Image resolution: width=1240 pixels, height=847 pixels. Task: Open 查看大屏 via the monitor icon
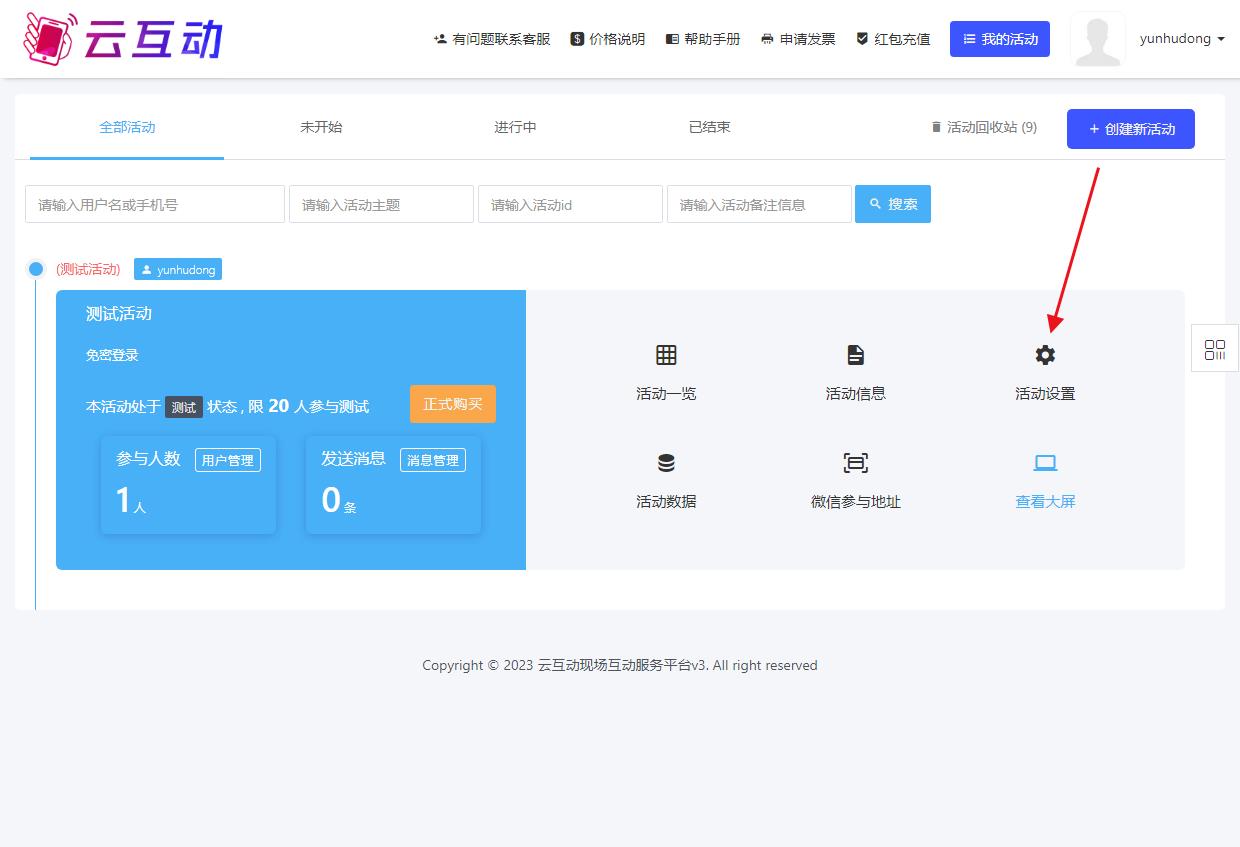point(1044,463)
